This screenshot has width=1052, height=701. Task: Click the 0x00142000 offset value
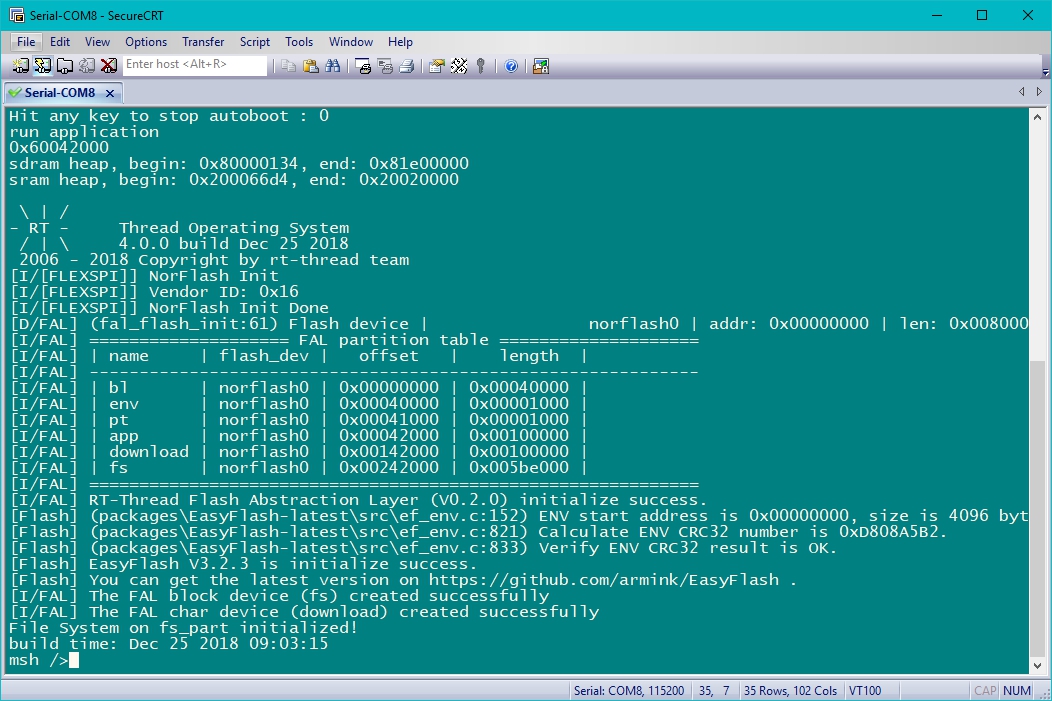point(388,451)
